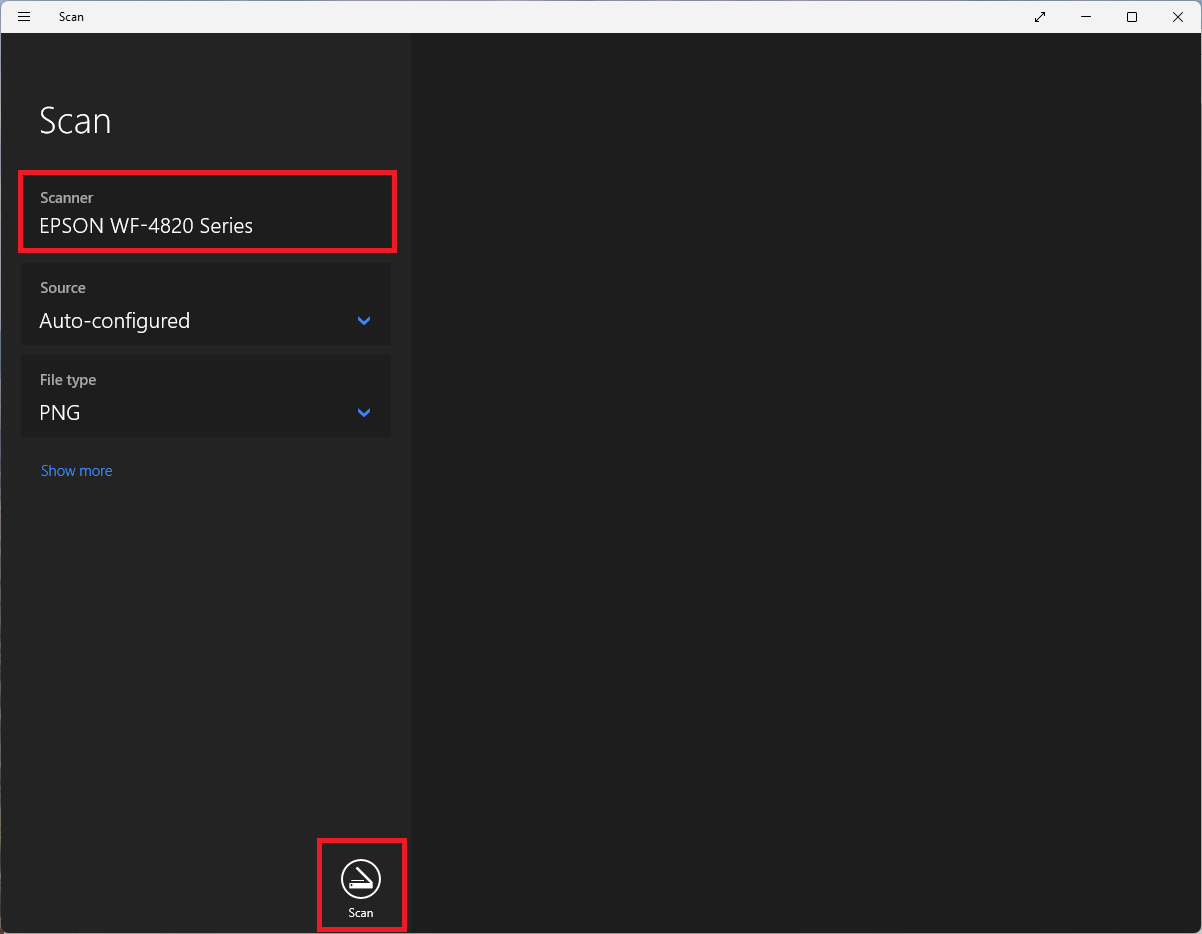Maximize the Scan app window

(1132, 17)
